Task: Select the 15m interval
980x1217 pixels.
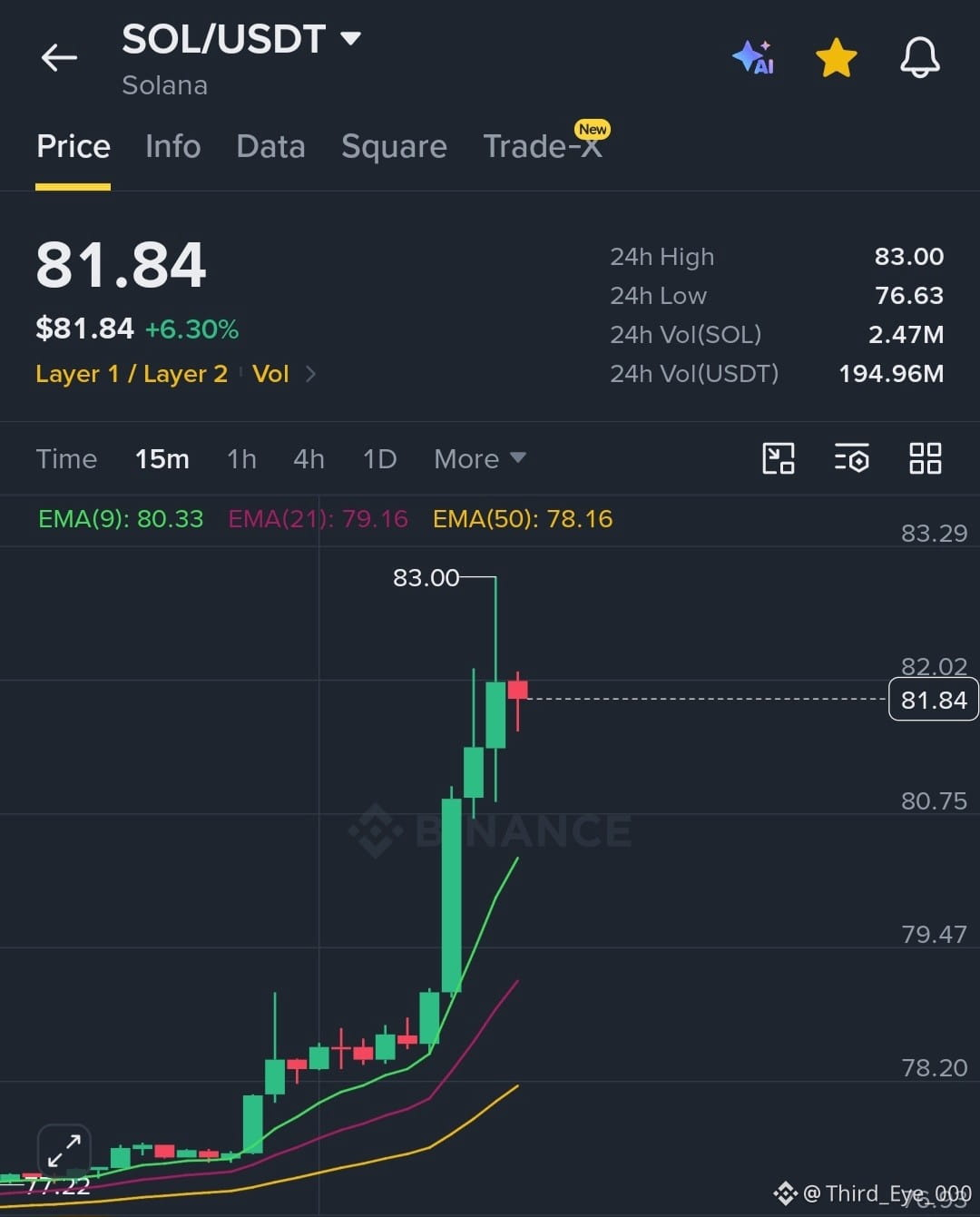Action: 162,459
